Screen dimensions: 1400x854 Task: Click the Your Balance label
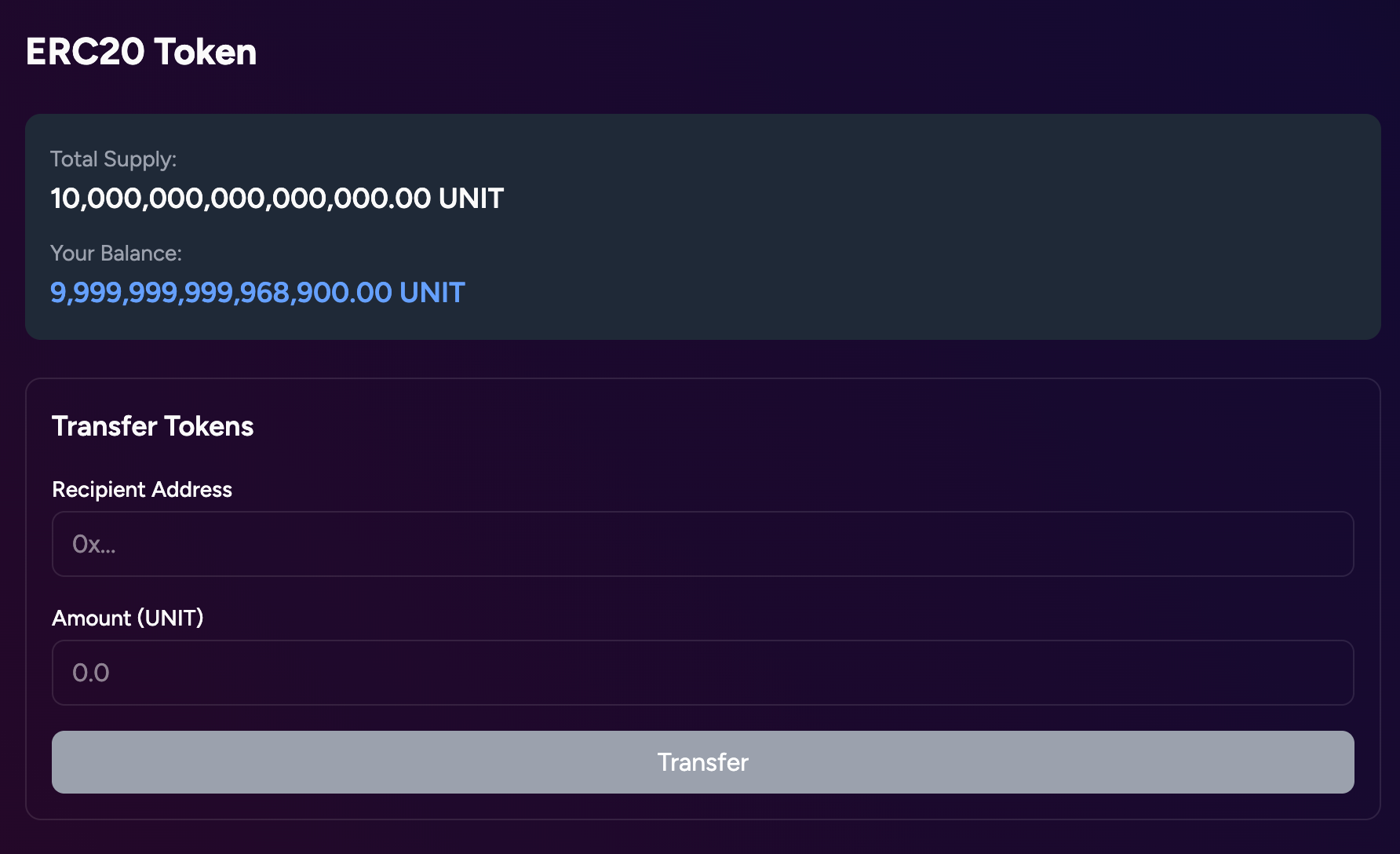[115, 254]
